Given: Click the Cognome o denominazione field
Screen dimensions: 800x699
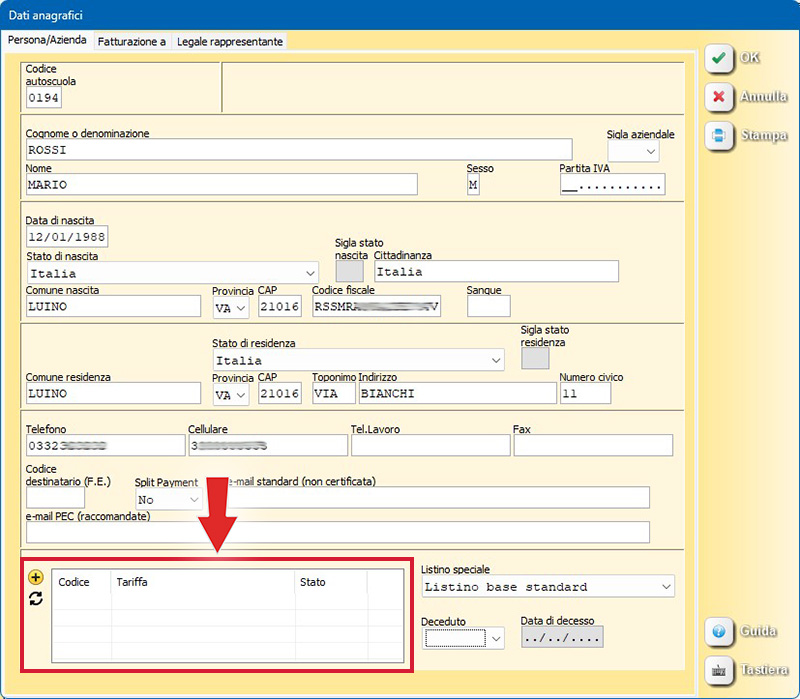Looking at the screenshot, I should 300,150.
